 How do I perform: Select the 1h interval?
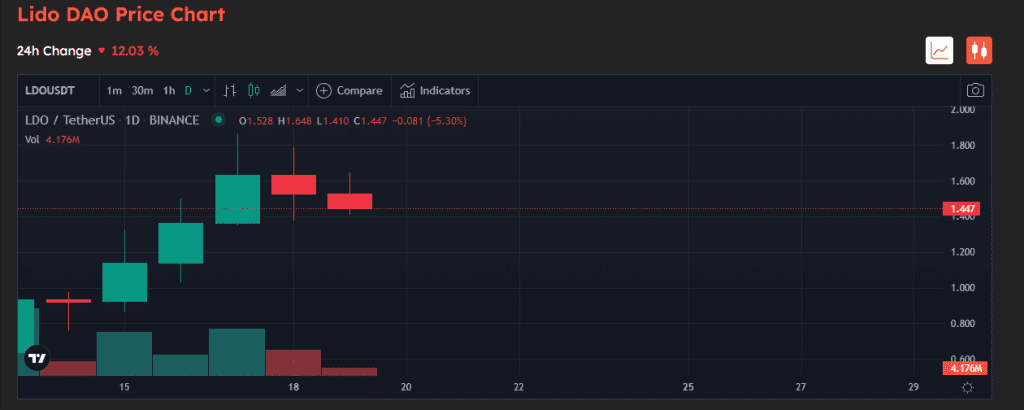point(169,91)
